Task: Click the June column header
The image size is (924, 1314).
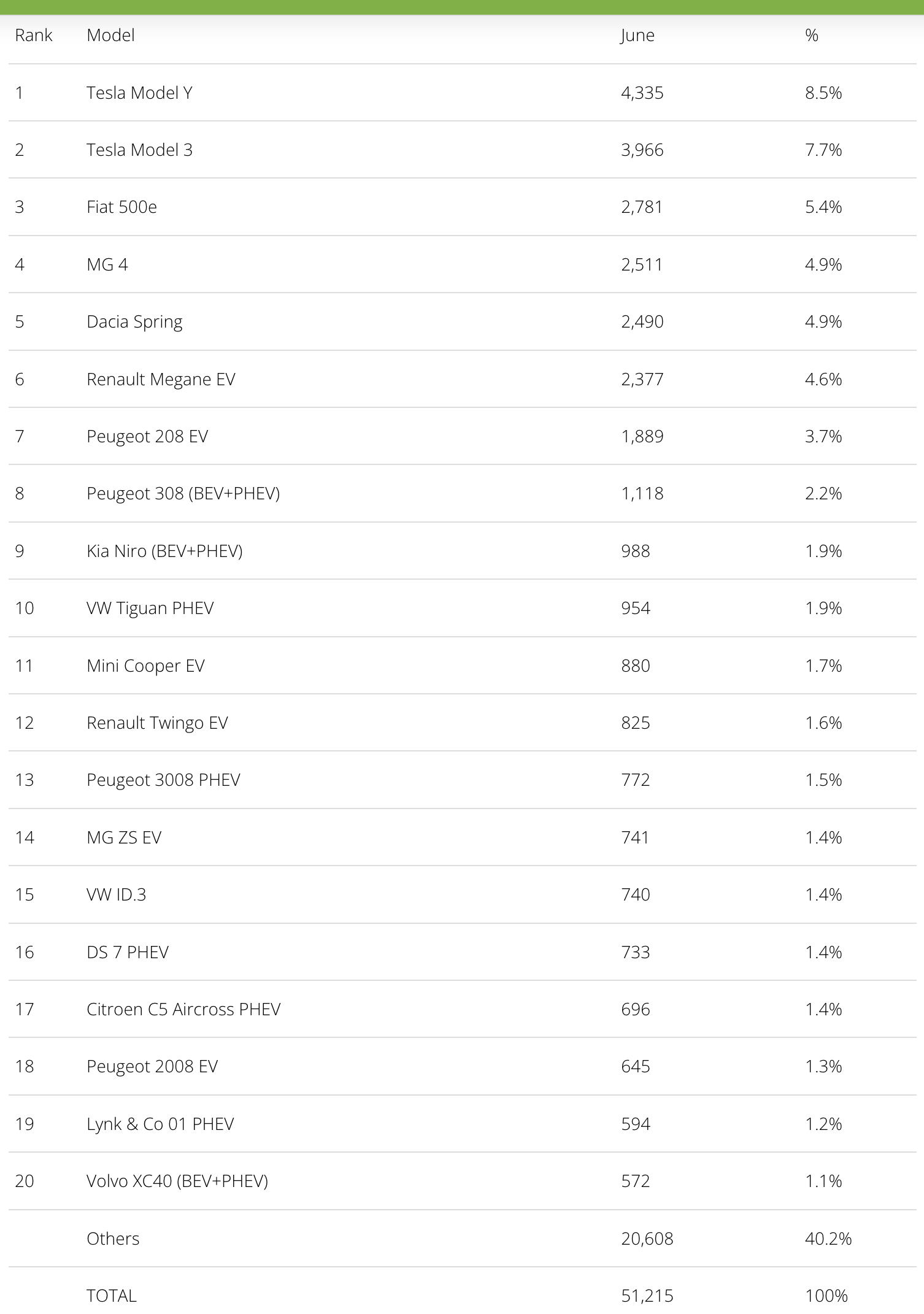Action: click(x=637, y=36)
